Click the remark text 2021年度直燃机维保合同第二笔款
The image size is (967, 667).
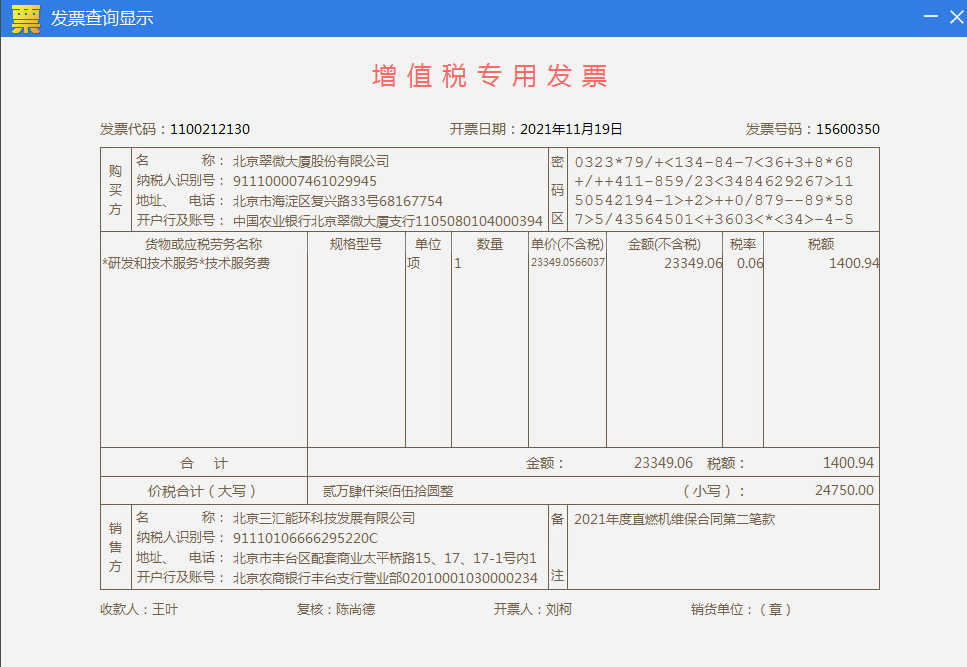pos(674,519)
